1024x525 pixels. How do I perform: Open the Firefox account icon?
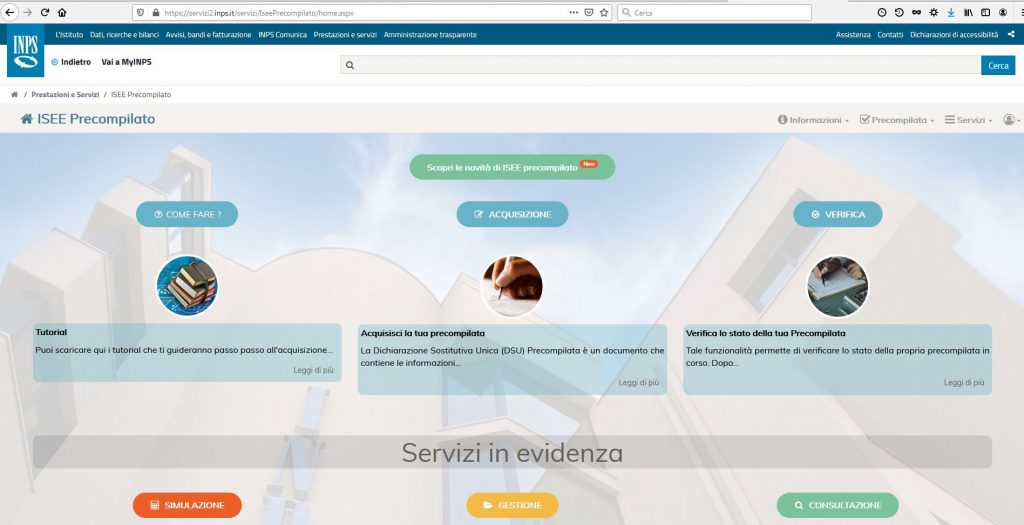click(x=1003, y=12)
